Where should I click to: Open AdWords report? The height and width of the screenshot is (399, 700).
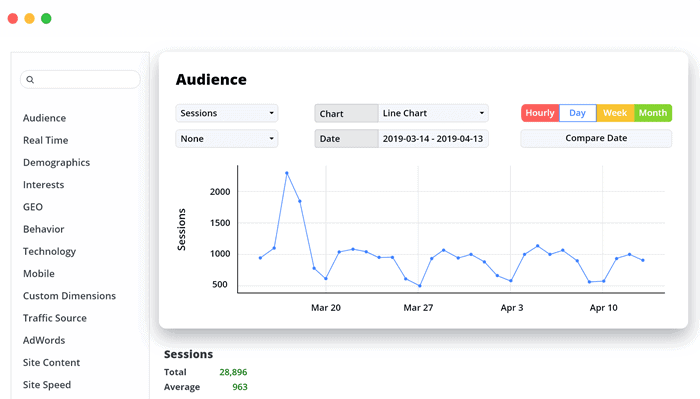pyautogui.click(x=44, y=340)
